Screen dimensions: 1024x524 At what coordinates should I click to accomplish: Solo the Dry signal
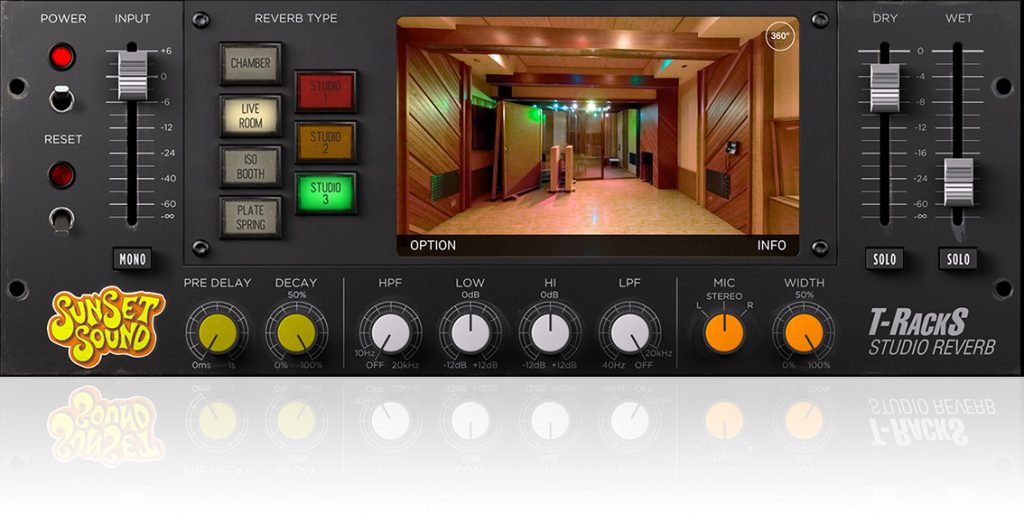click(884, 259)
